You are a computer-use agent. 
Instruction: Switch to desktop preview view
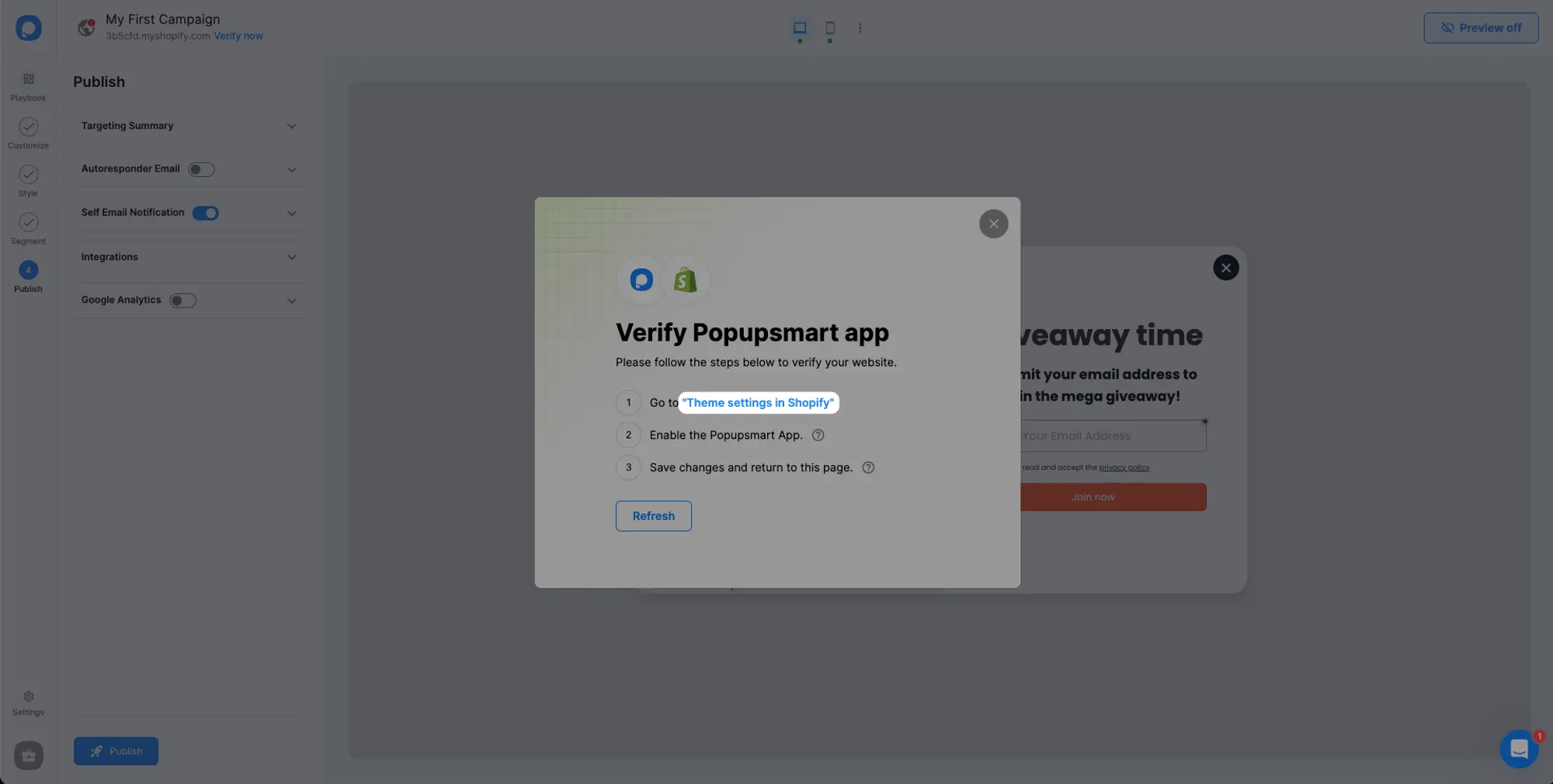tap(800, 28)
